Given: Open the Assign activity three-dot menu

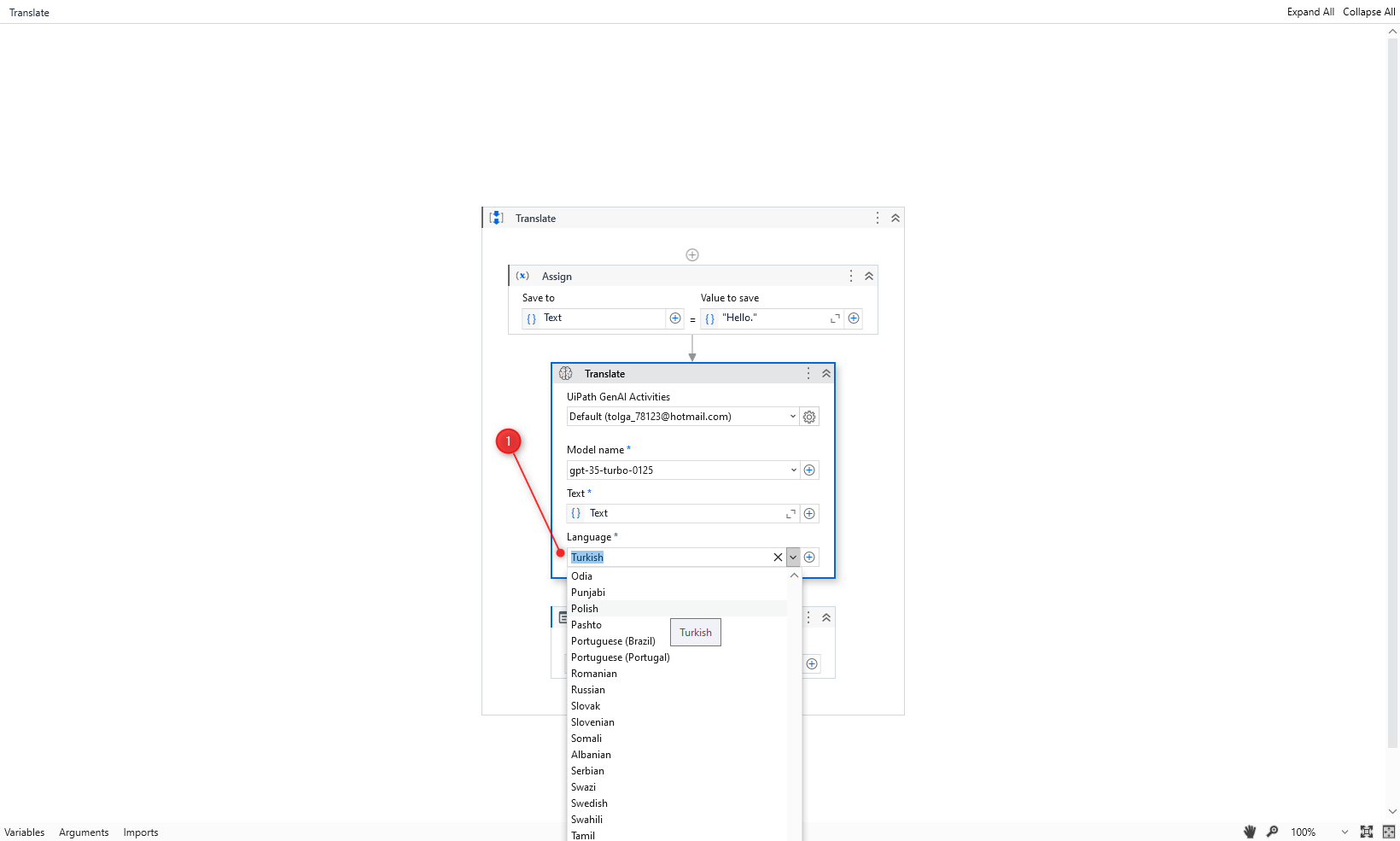Looking at the screenshot, I should 850,276.
